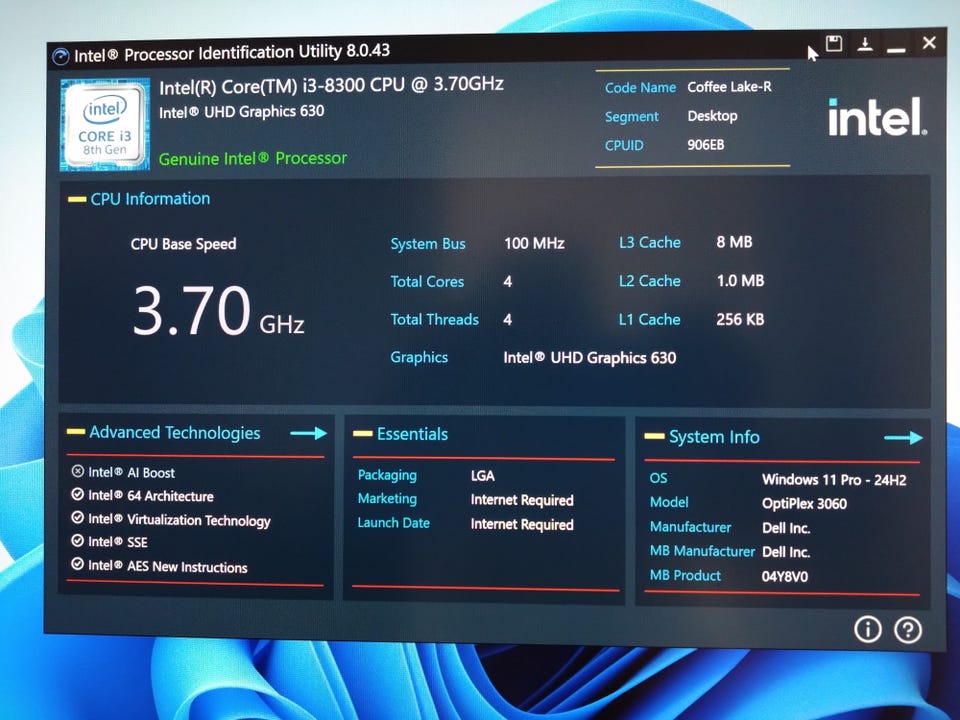Click the CPUID label
The height and width of the screenshot is (720, 960).
point(624,146)
